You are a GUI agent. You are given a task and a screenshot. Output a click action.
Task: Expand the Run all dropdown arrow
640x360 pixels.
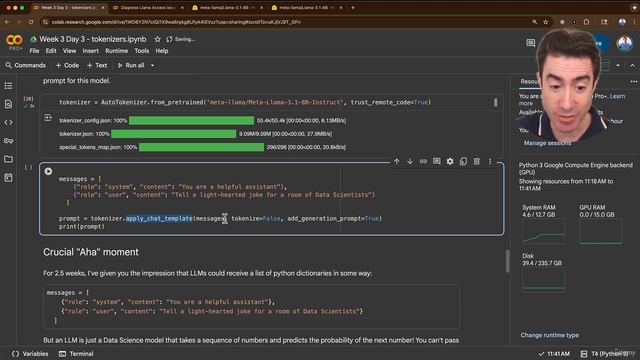(x=153, y=65)
